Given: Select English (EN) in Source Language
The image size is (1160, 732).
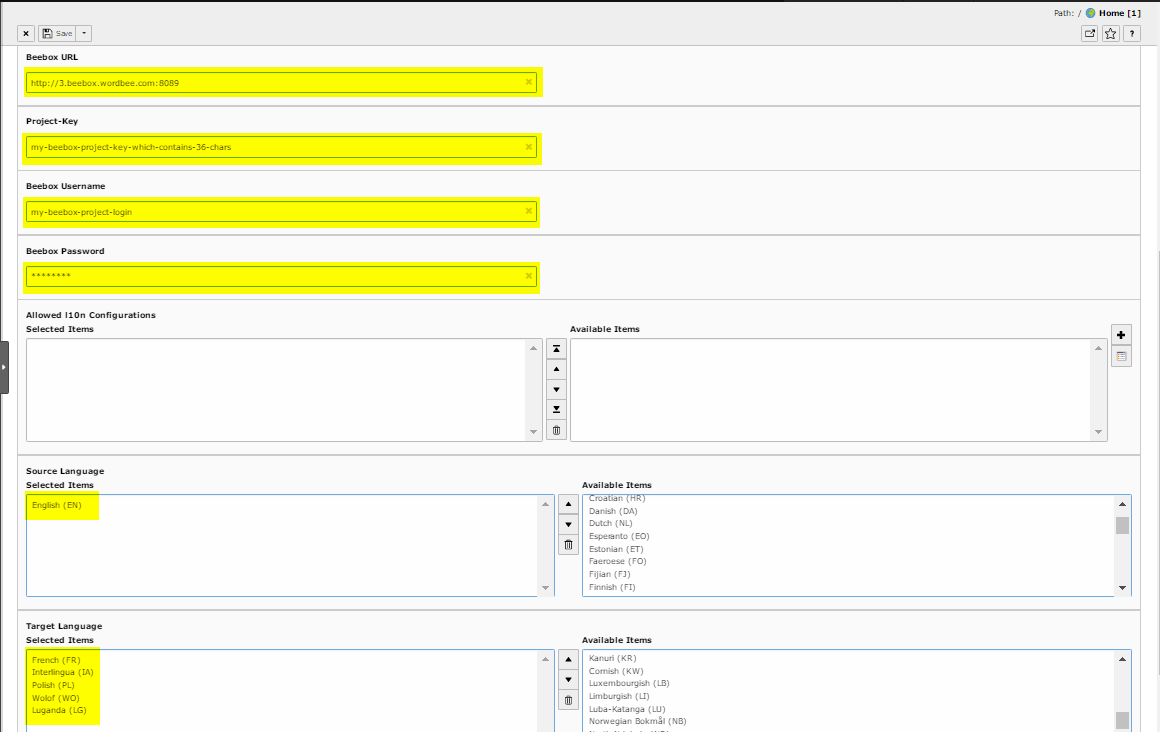Looking at the screenshot, I should click(56, 505).
